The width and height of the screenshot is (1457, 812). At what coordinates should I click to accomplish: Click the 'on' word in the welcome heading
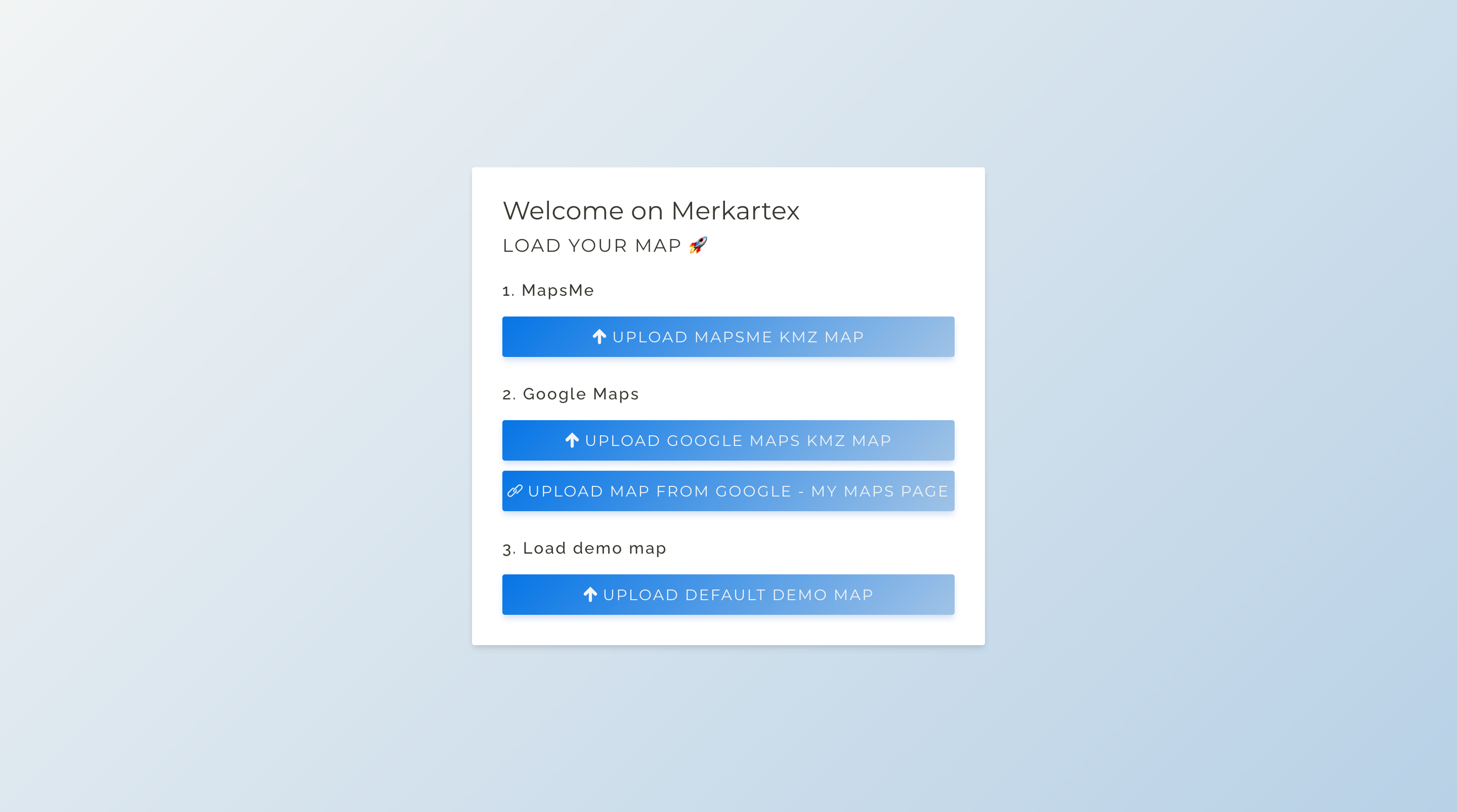647,211
